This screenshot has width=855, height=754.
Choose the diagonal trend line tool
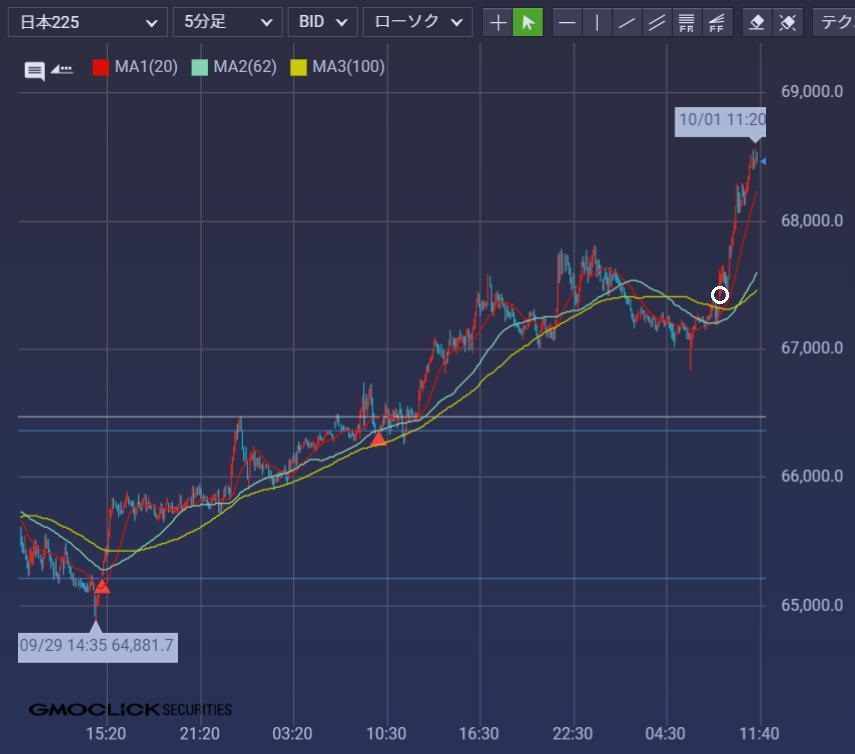(x=627, y=22)
